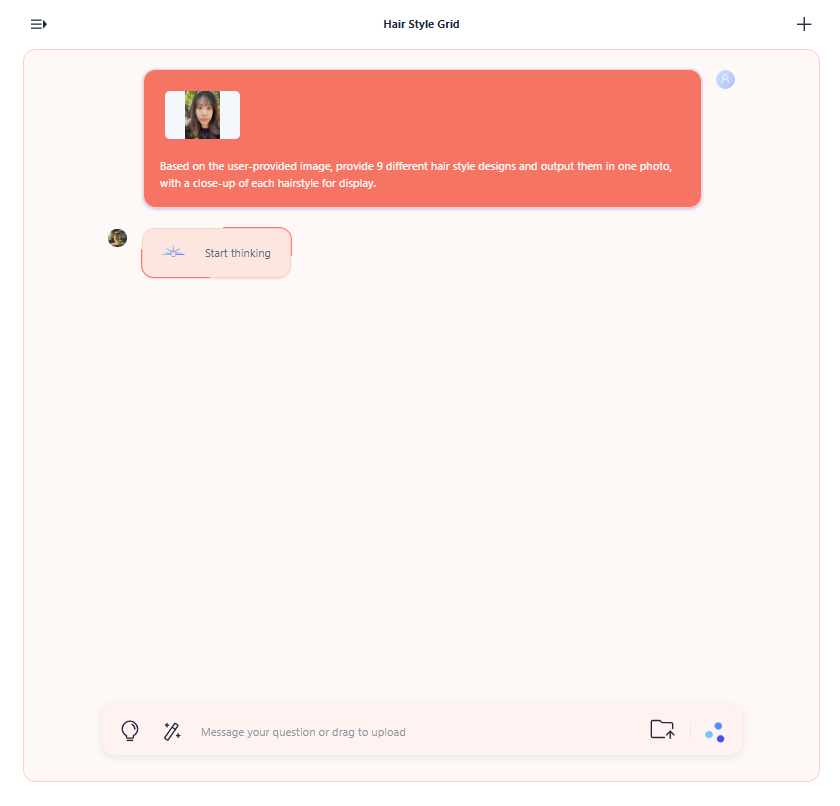Click the lightbulb idea icon
The image size is (840, 806).
point(130,730)
